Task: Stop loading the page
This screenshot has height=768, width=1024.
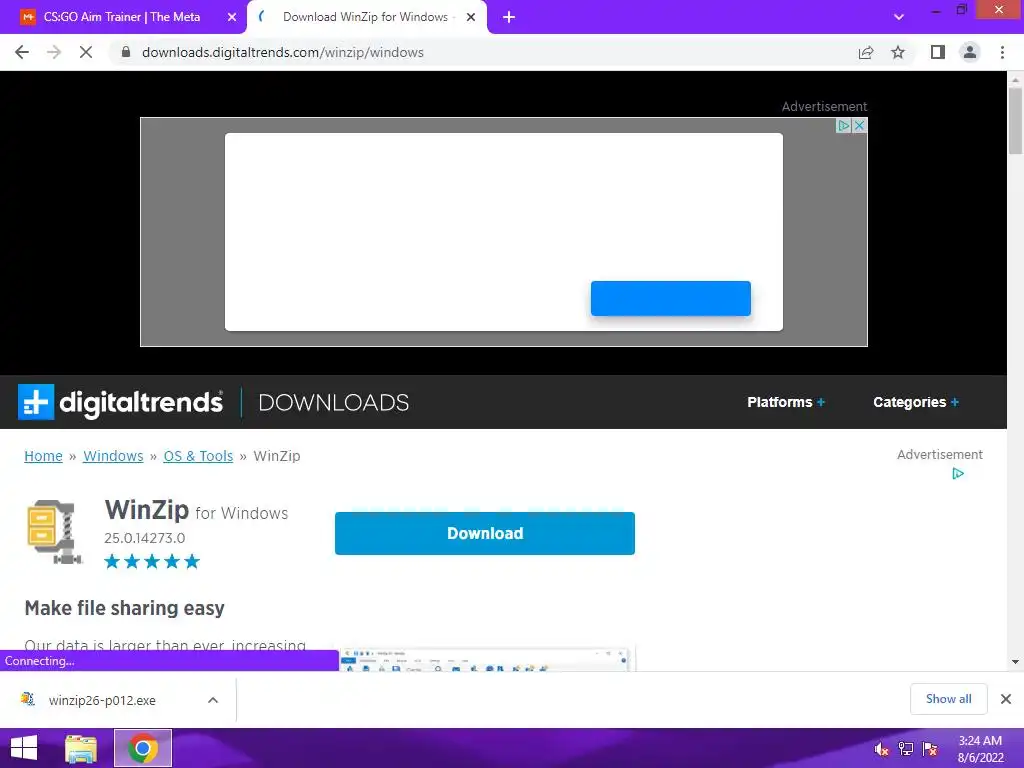Action: [x=86, y=52]
